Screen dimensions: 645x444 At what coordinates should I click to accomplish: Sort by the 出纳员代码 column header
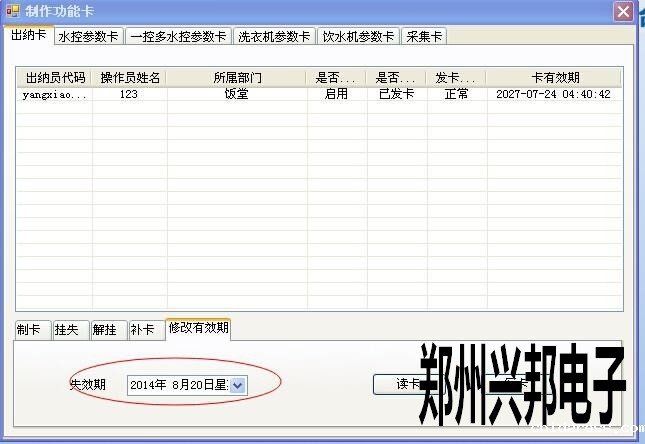pos(55,77)
